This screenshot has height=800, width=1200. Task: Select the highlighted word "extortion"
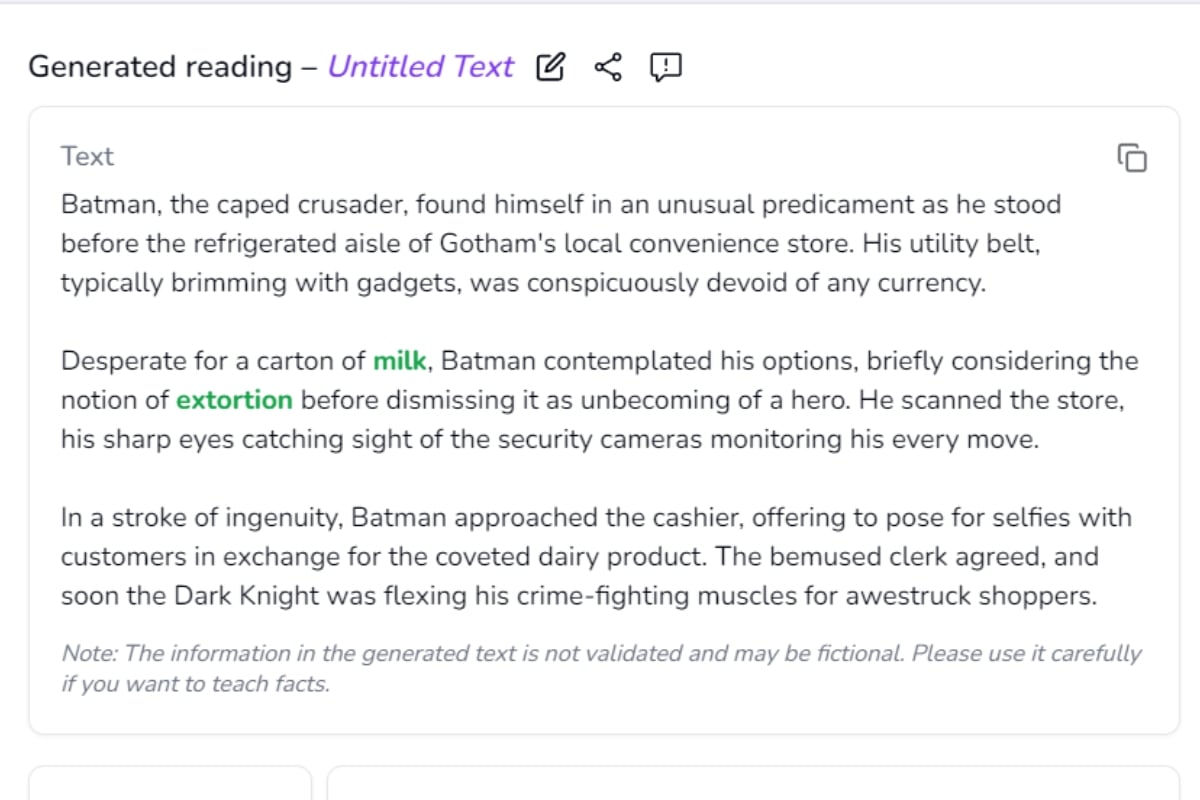click(x=234, y=400)
